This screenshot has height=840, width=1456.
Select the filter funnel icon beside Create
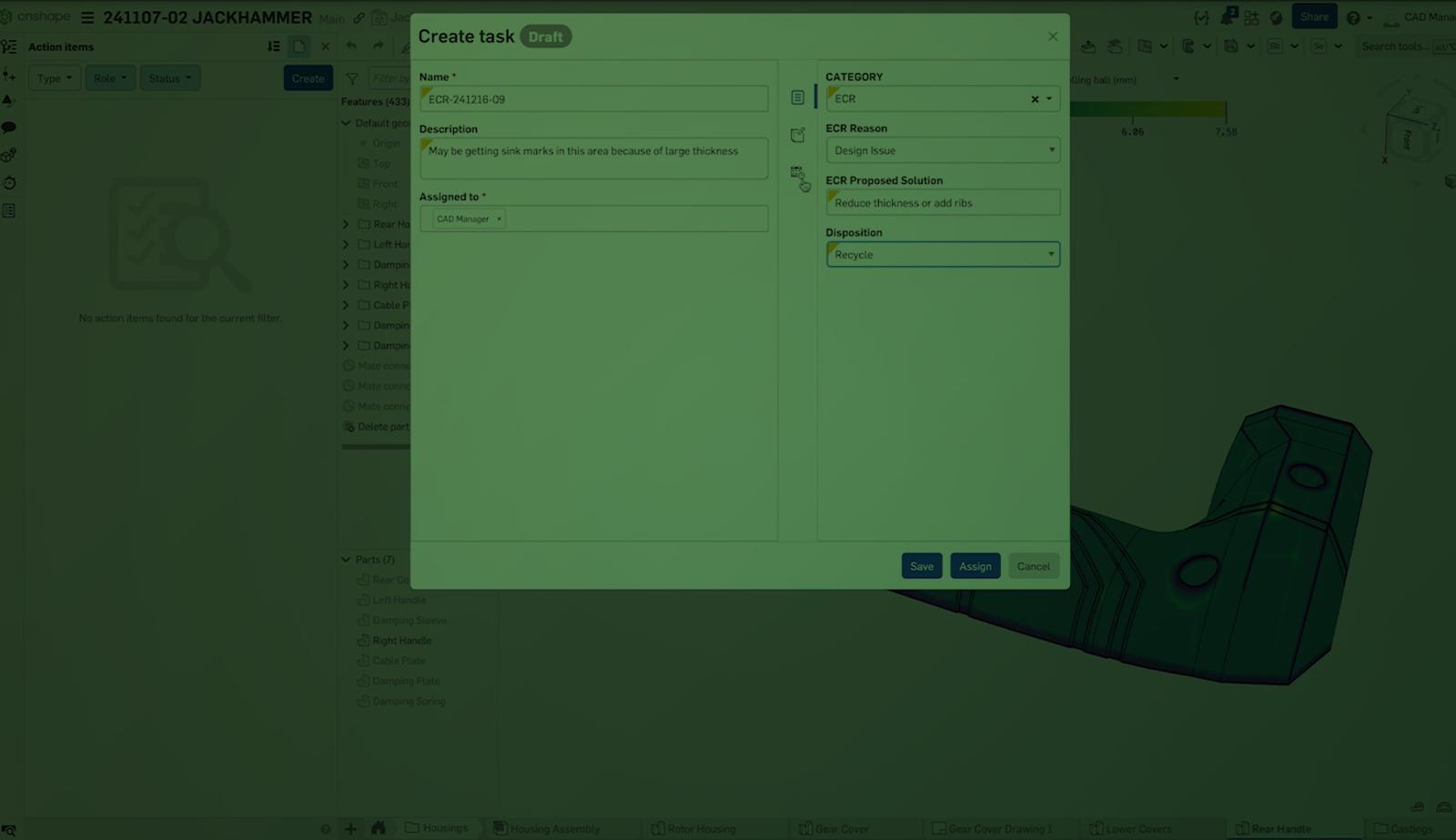pos(352,78)
